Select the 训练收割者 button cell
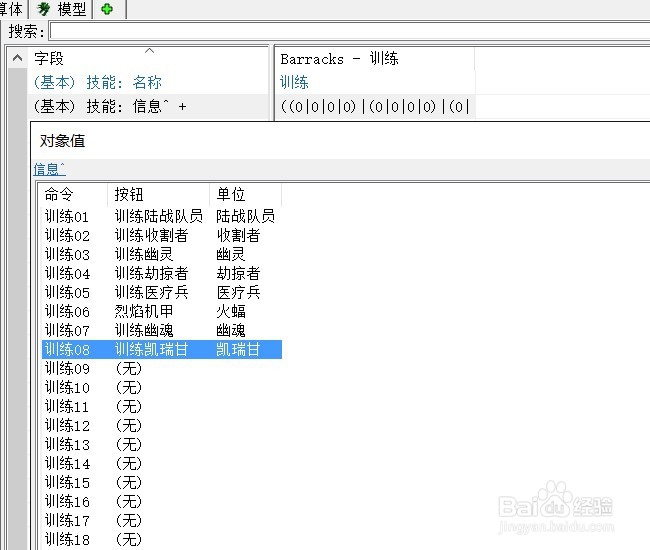This screenshot has height=550, width=650. [x=151, y=235]
